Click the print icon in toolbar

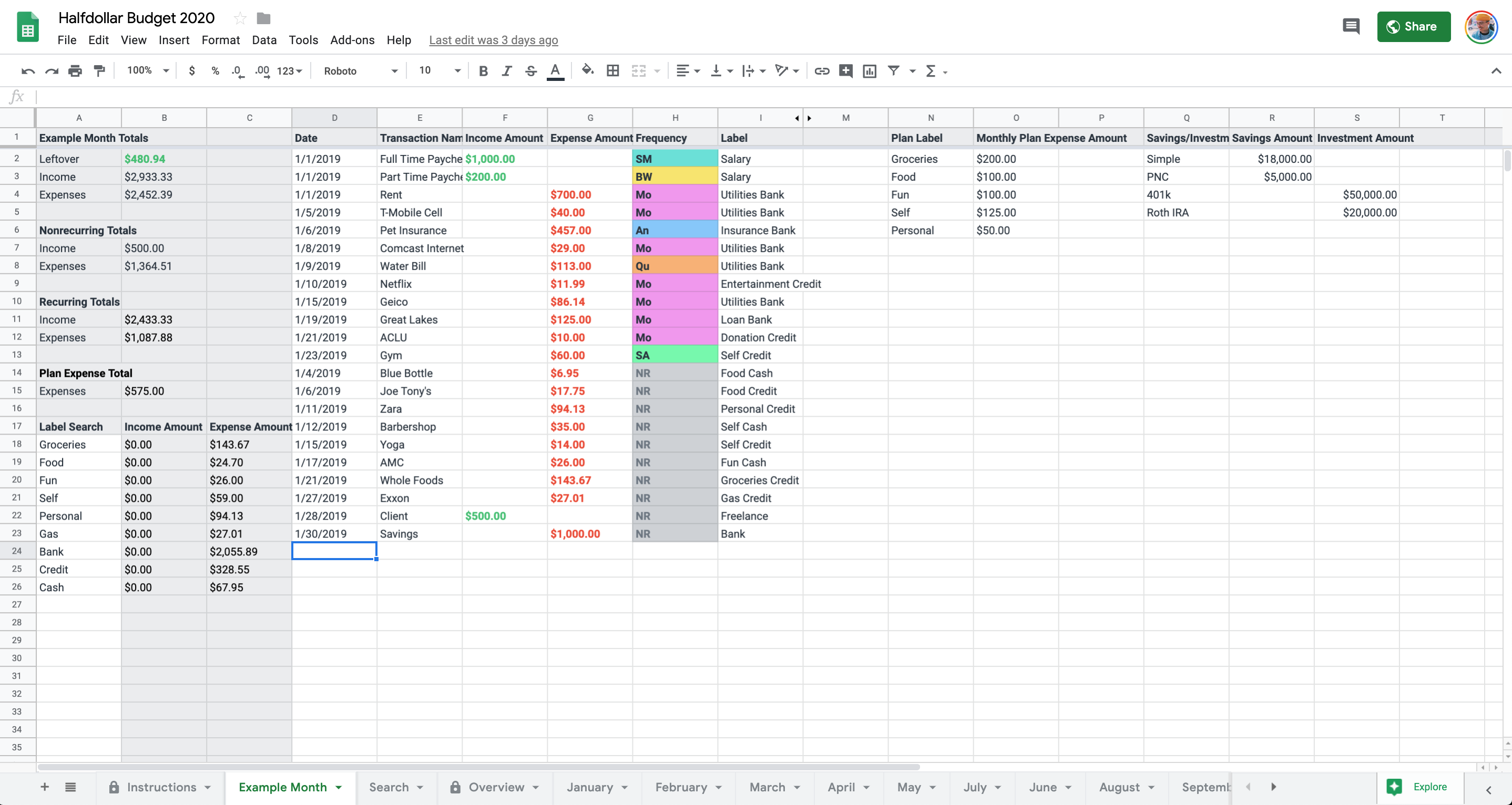pos(75,71)
